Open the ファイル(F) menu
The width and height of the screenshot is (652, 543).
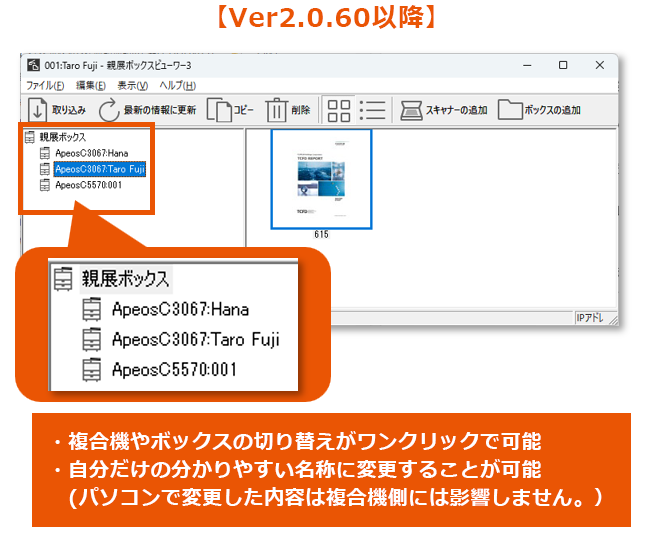pyautogui.click(x=45, y=86)
